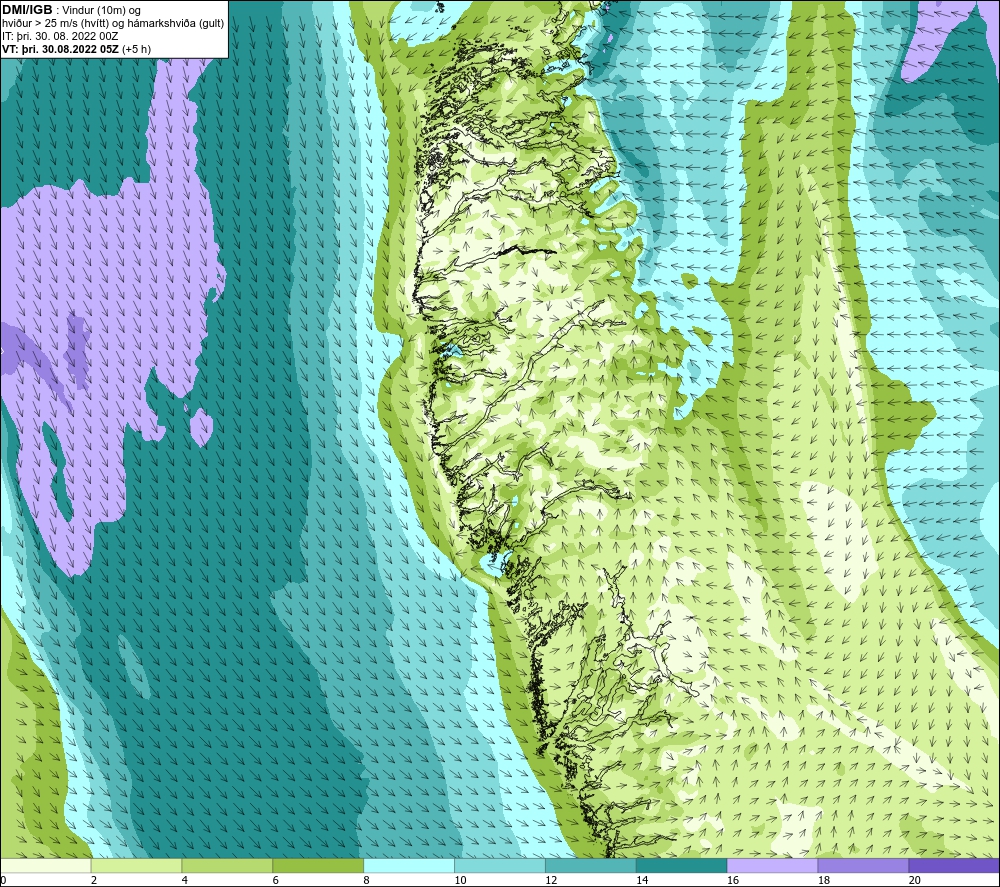Click the above 20 m/s dark purple legend swatch

tap(953, 866)
